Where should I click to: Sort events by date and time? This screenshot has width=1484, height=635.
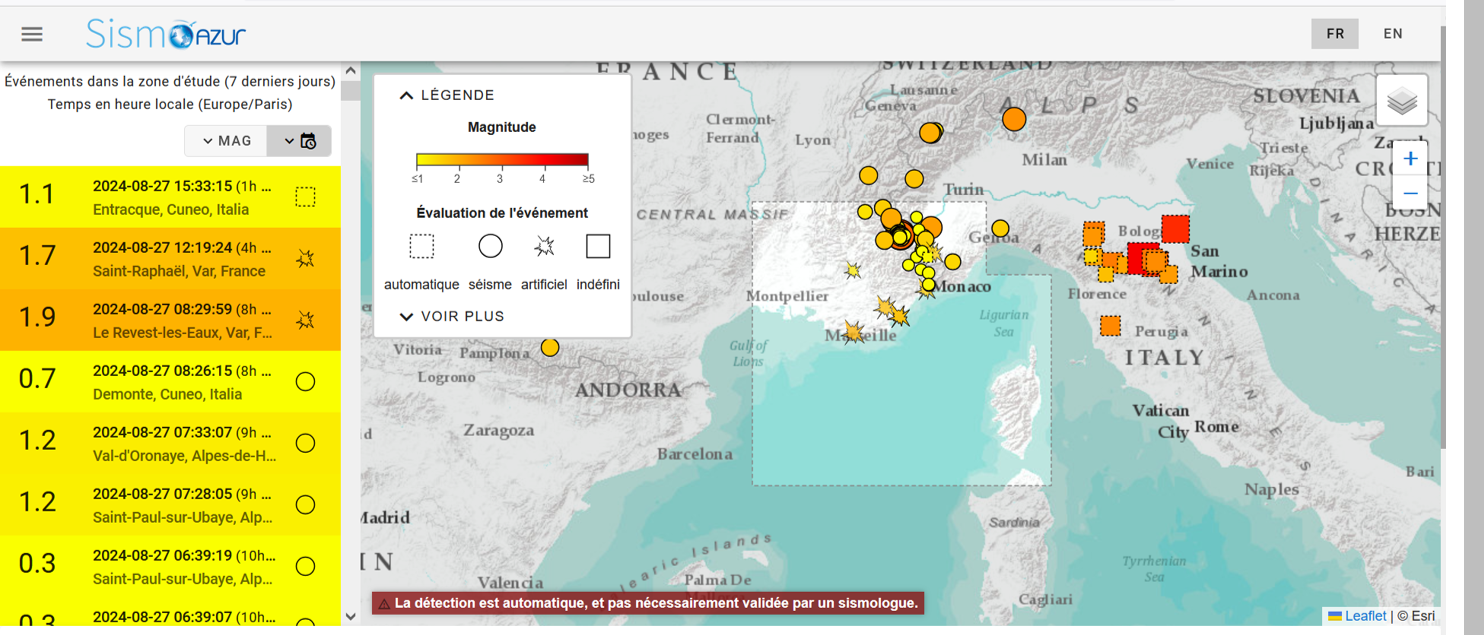(299, 141)
